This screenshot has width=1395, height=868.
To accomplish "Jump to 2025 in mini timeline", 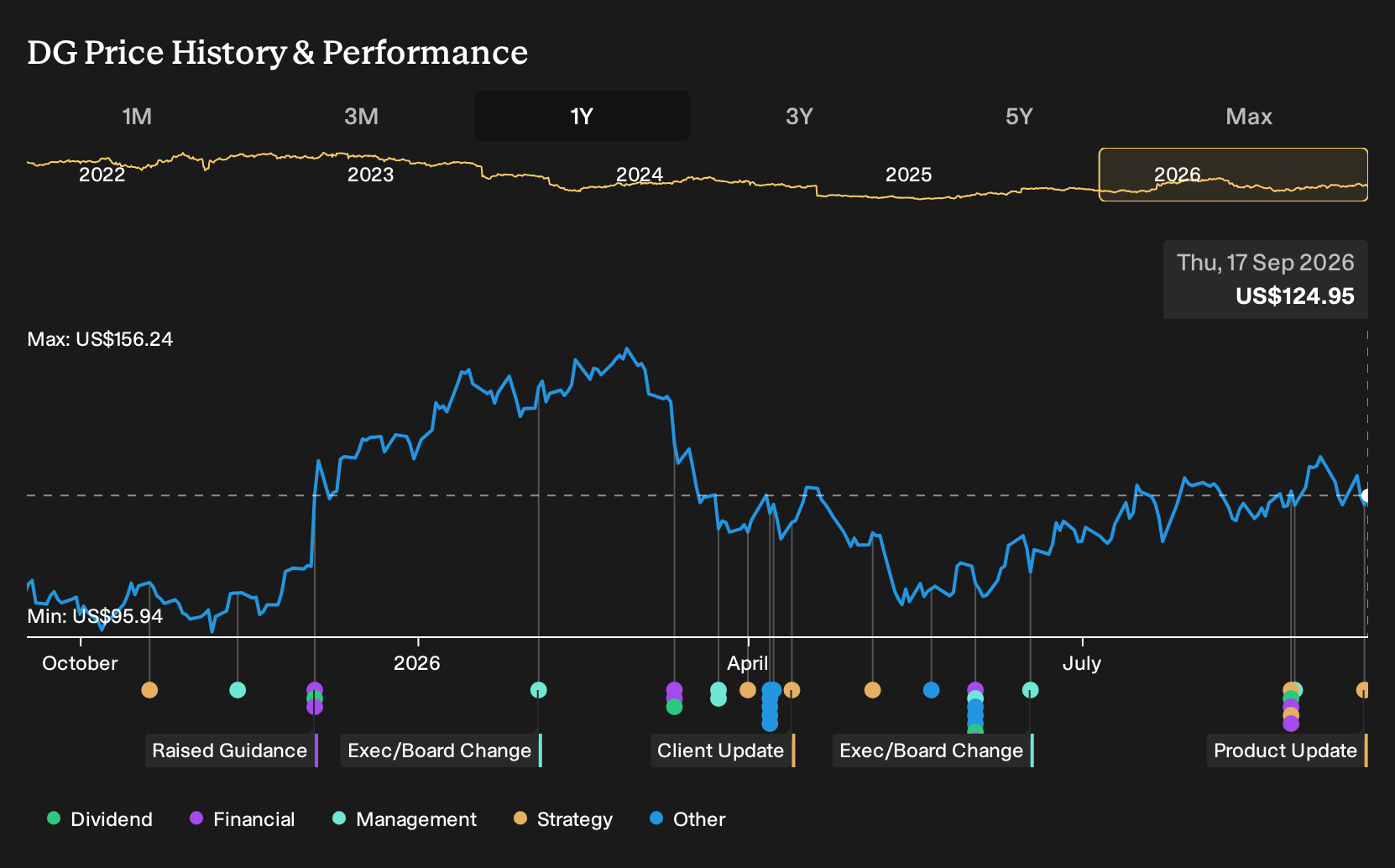I will [x=908, y=175].
